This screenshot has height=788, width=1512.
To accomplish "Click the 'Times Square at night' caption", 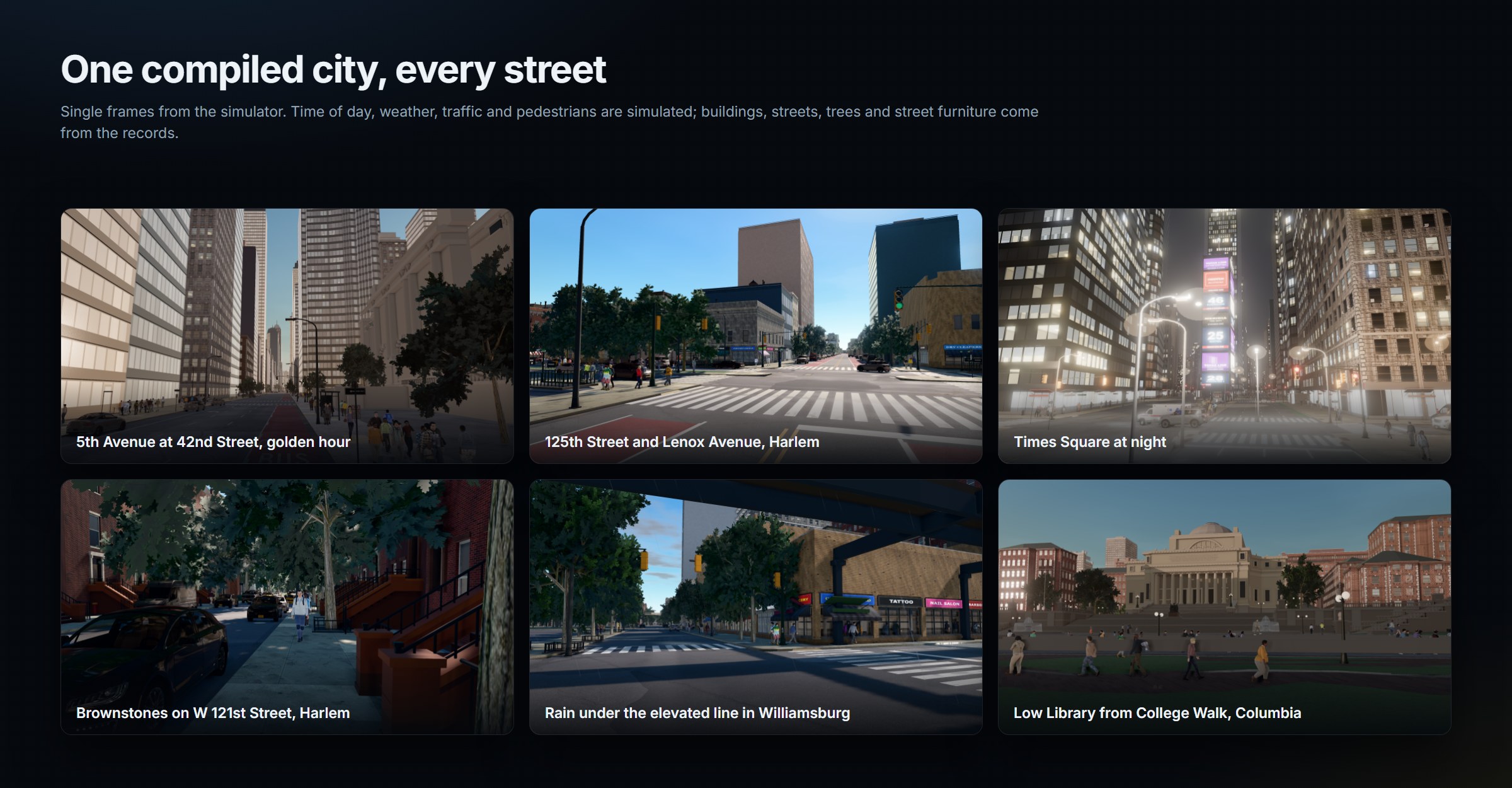I will coord(1089,442).
